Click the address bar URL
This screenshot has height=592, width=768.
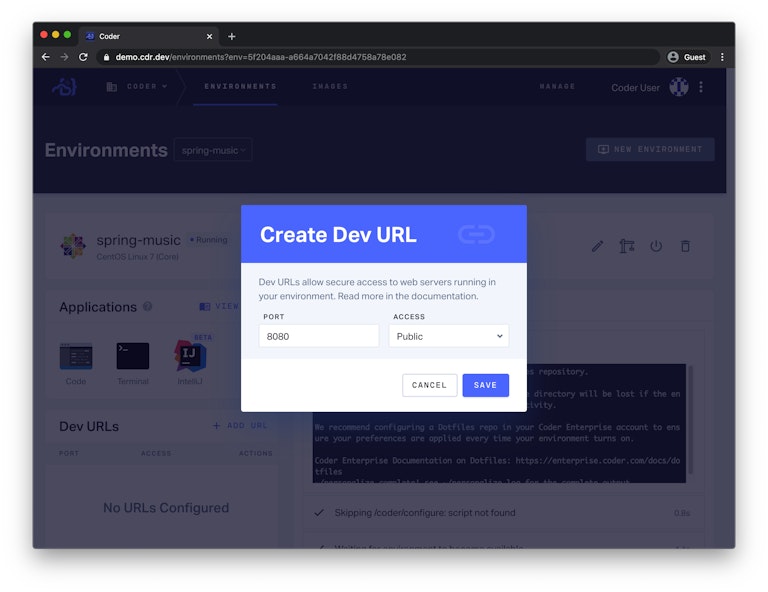click(261, 57)
